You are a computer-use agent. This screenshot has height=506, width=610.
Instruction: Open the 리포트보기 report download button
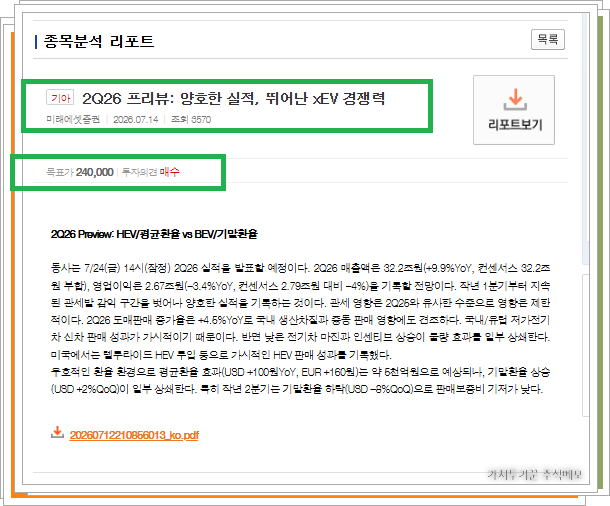point(514,110)
